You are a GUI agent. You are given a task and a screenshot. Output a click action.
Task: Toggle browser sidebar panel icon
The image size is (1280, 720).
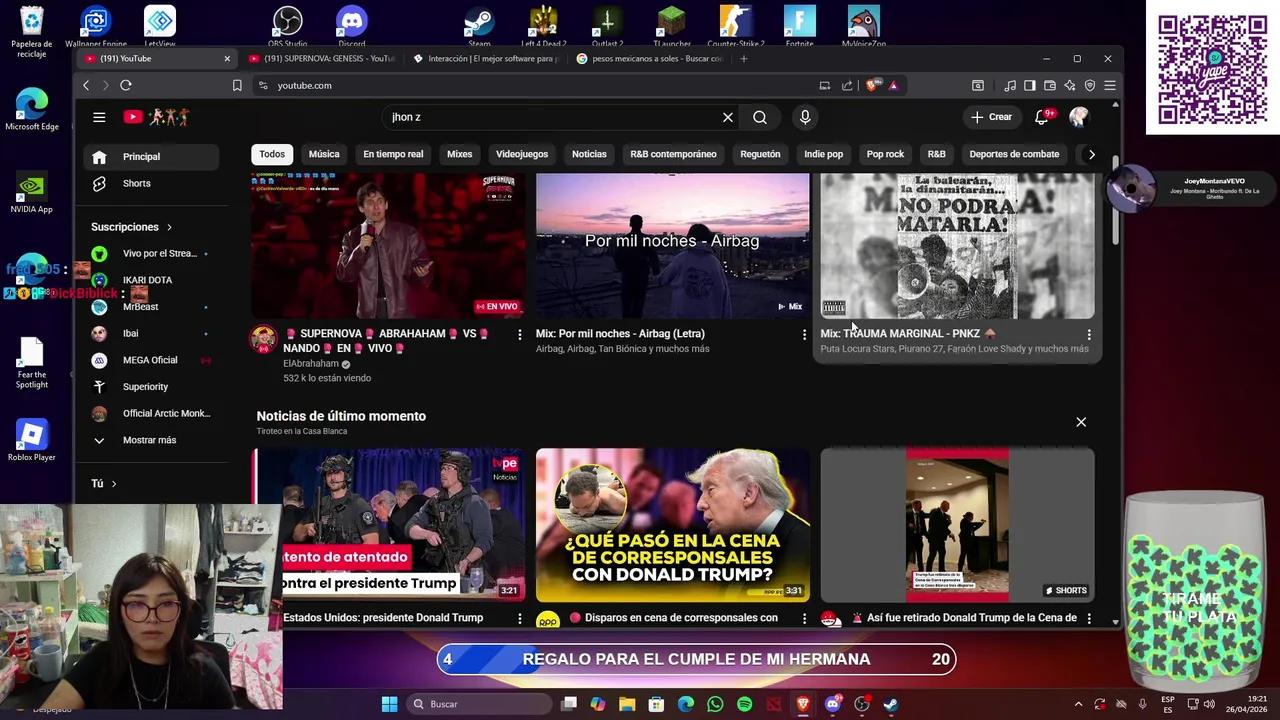coord(1030,85)
